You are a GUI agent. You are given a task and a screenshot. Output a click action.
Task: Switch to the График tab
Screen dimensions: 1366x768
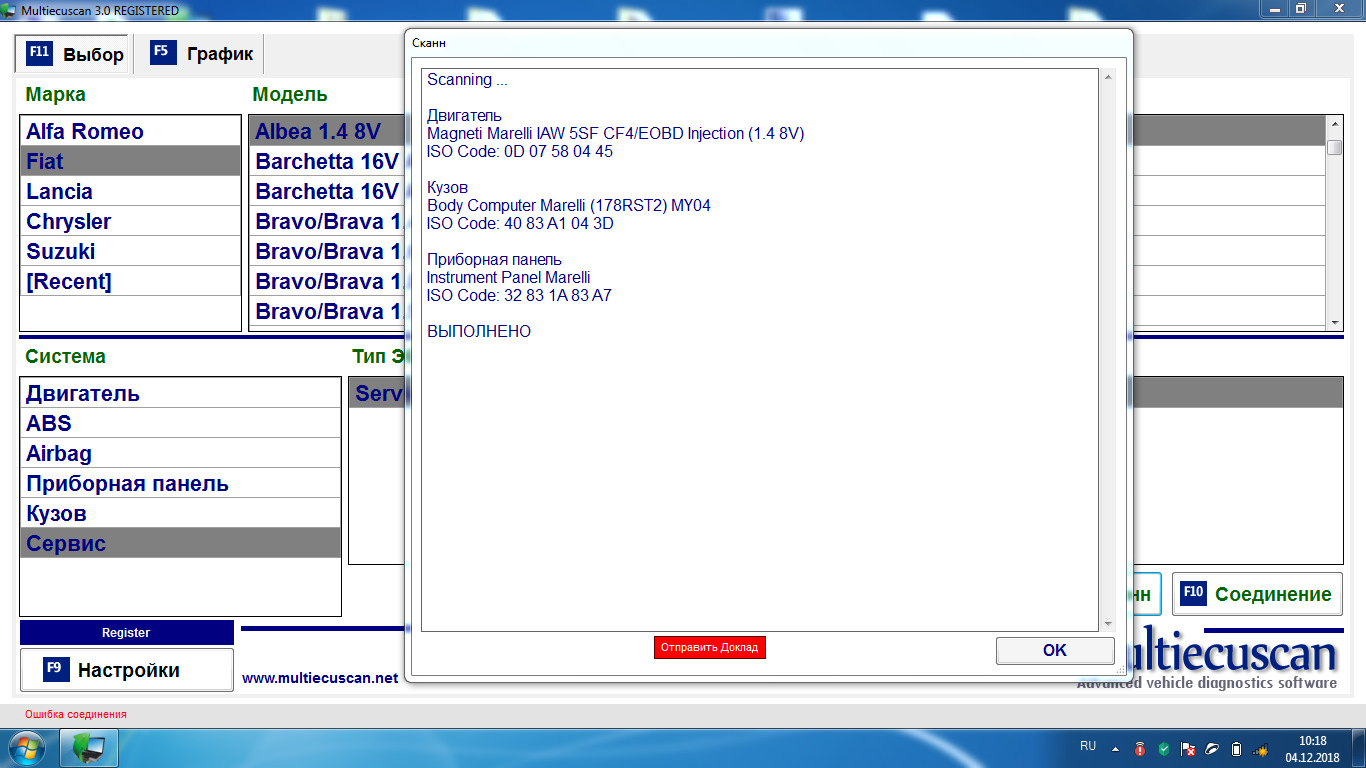coord(201,54)
